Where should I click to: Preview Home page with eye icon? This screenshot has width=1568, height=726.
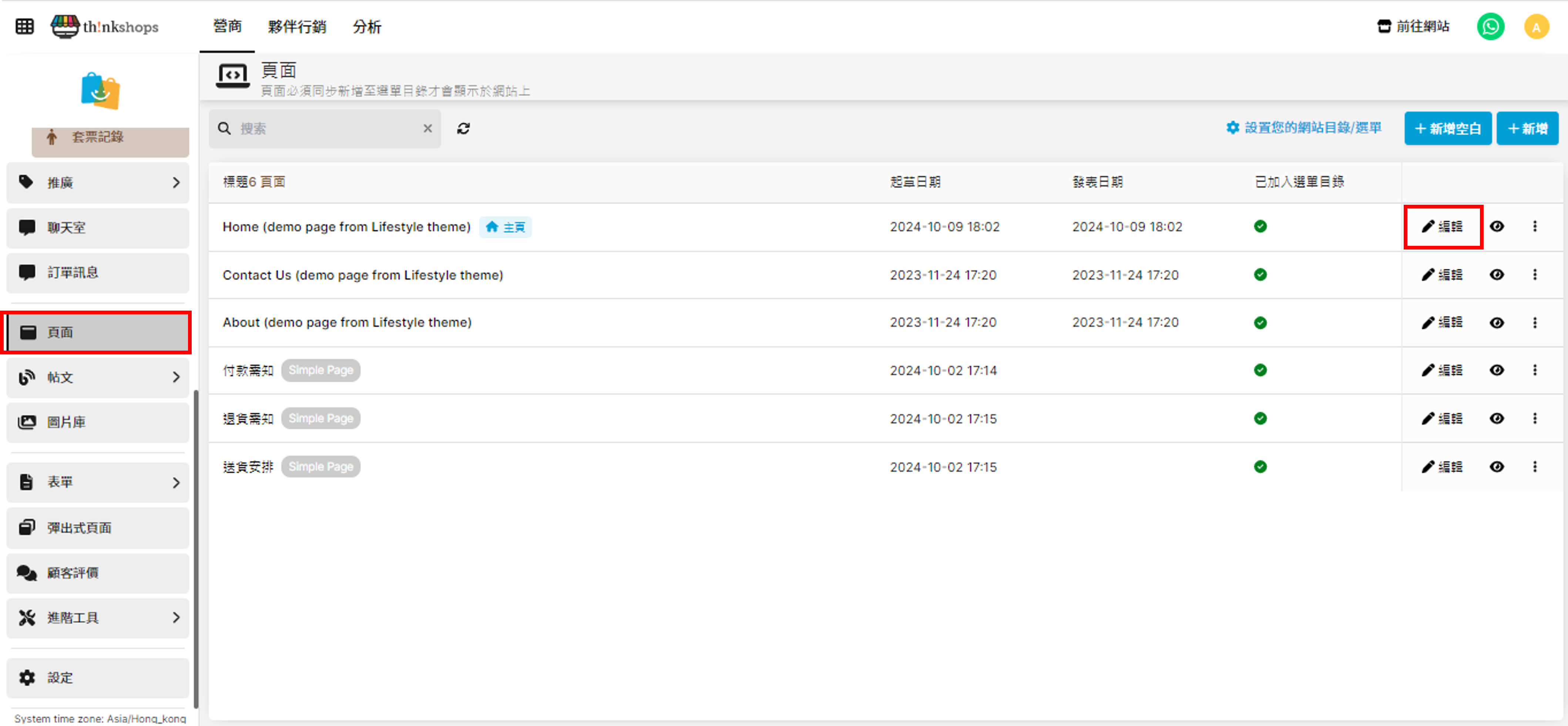click(x=1496, y=227)
